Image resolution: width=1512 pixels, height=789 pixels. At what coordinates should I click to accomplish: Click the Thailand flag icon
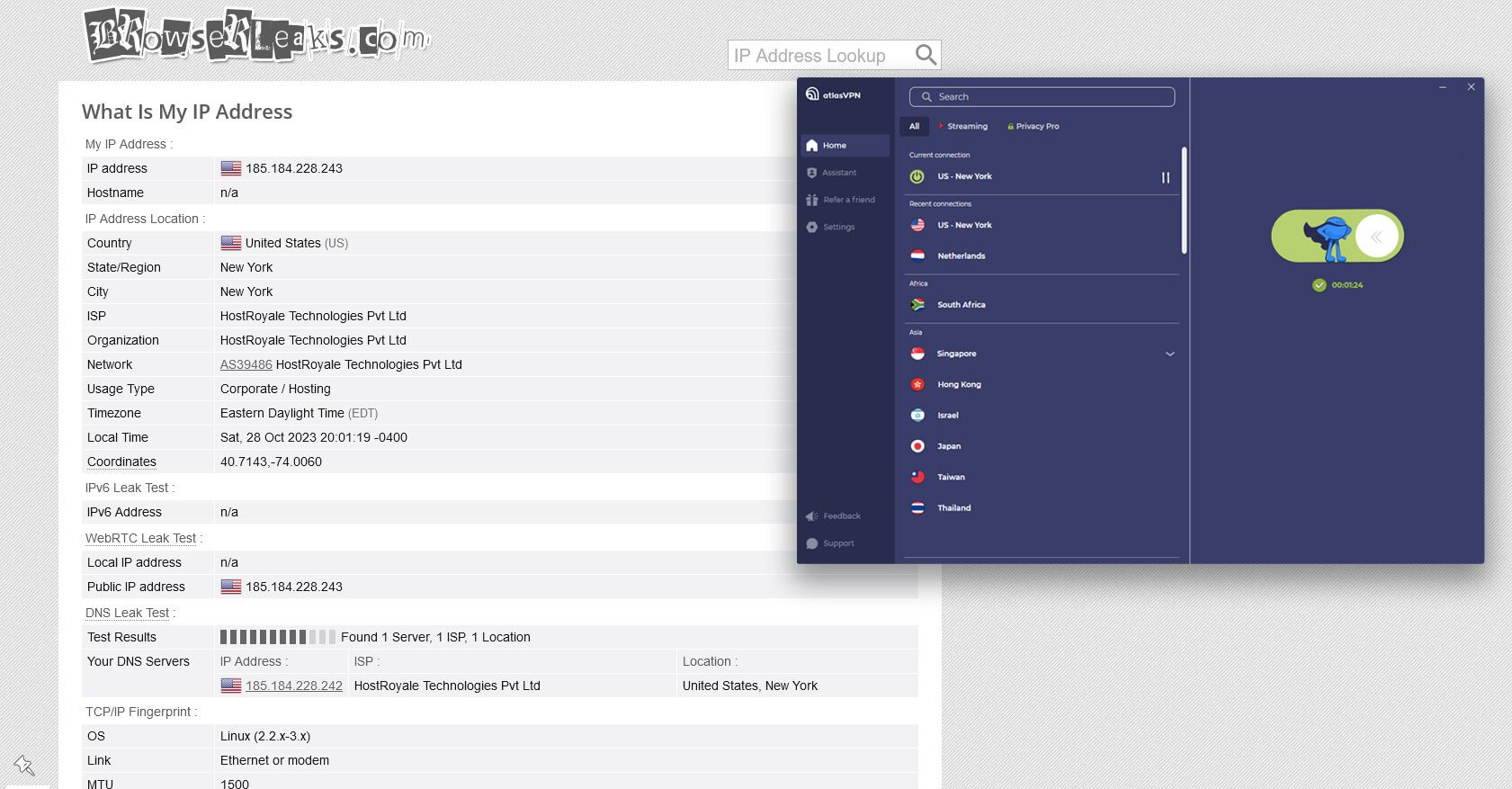(x=917, y=507)
